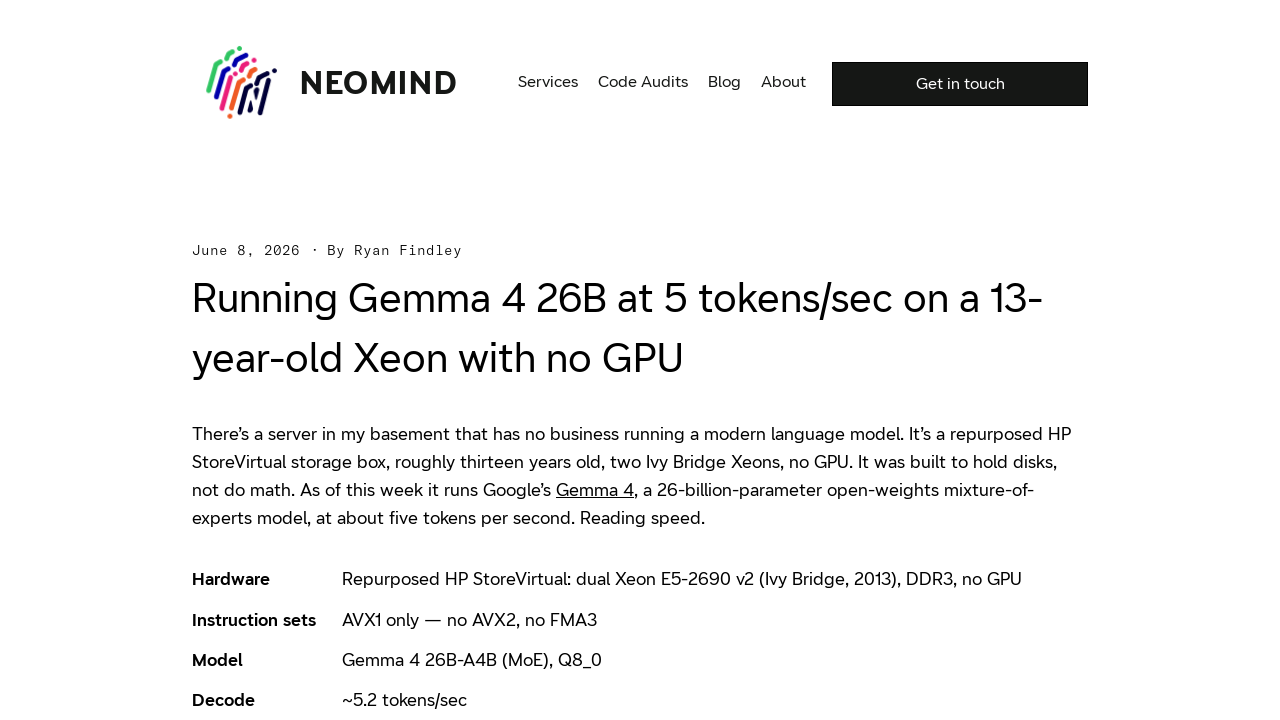The width and height of the screenshot is (1280, 720).
Task: Click the Repurposed HP StoreVirtual hardware description
Action: (x=682, y=579)
